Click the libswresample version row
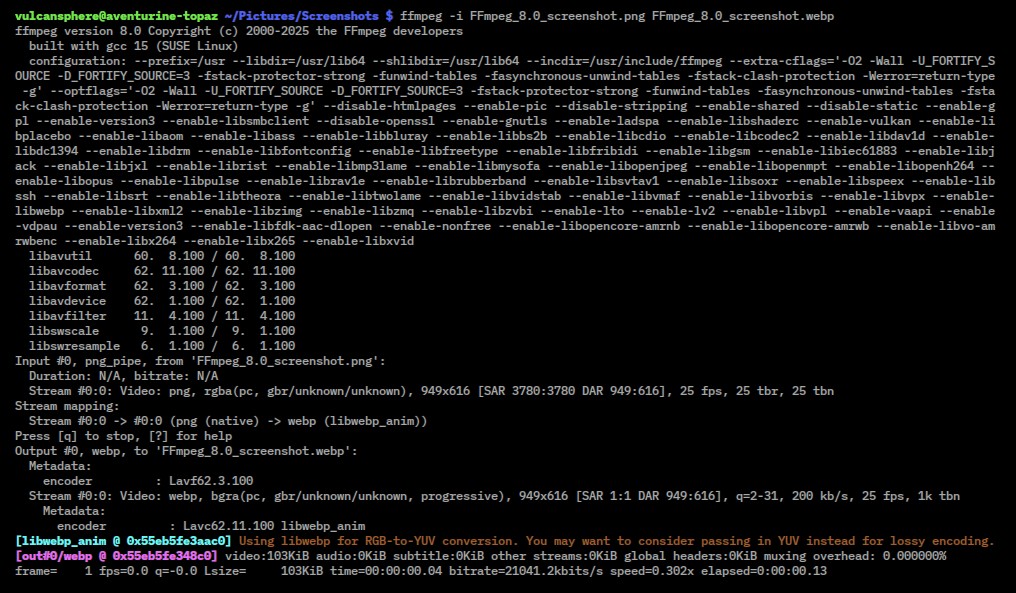Viewport: 1016px width, 593px height. pos(161,345)
